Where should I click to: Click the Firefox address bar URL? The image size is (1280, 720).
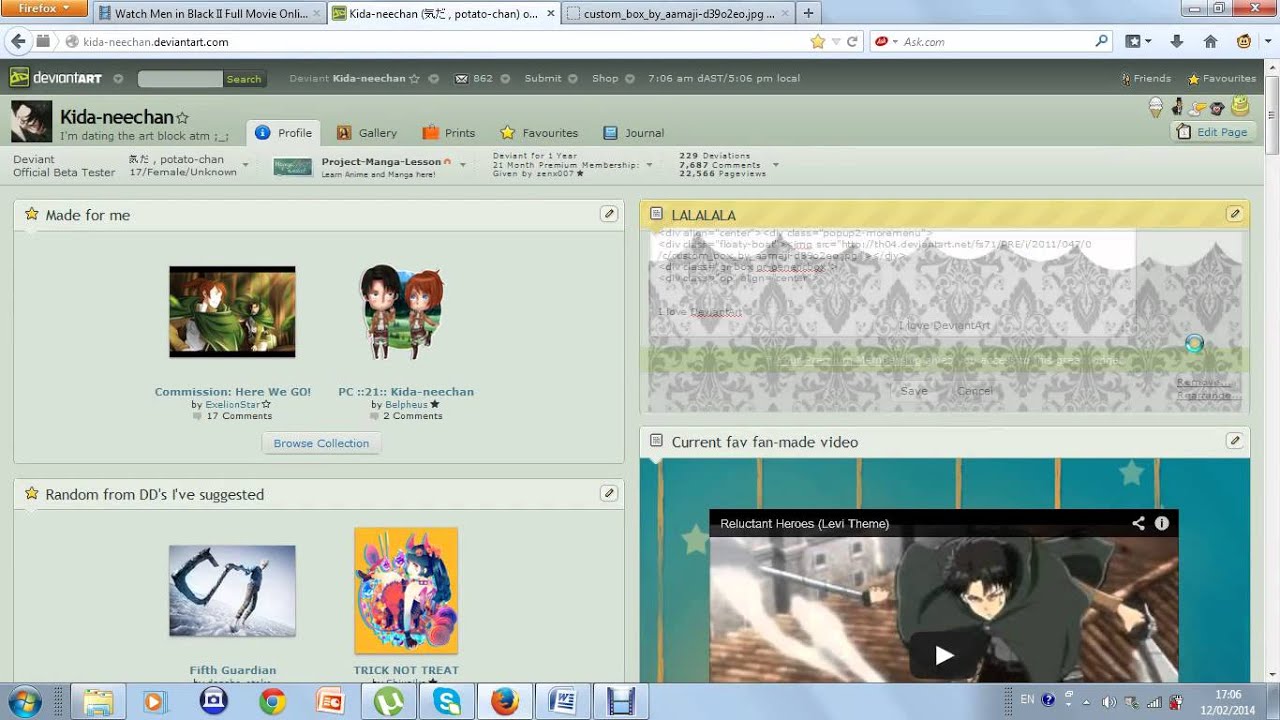[156, 42]
